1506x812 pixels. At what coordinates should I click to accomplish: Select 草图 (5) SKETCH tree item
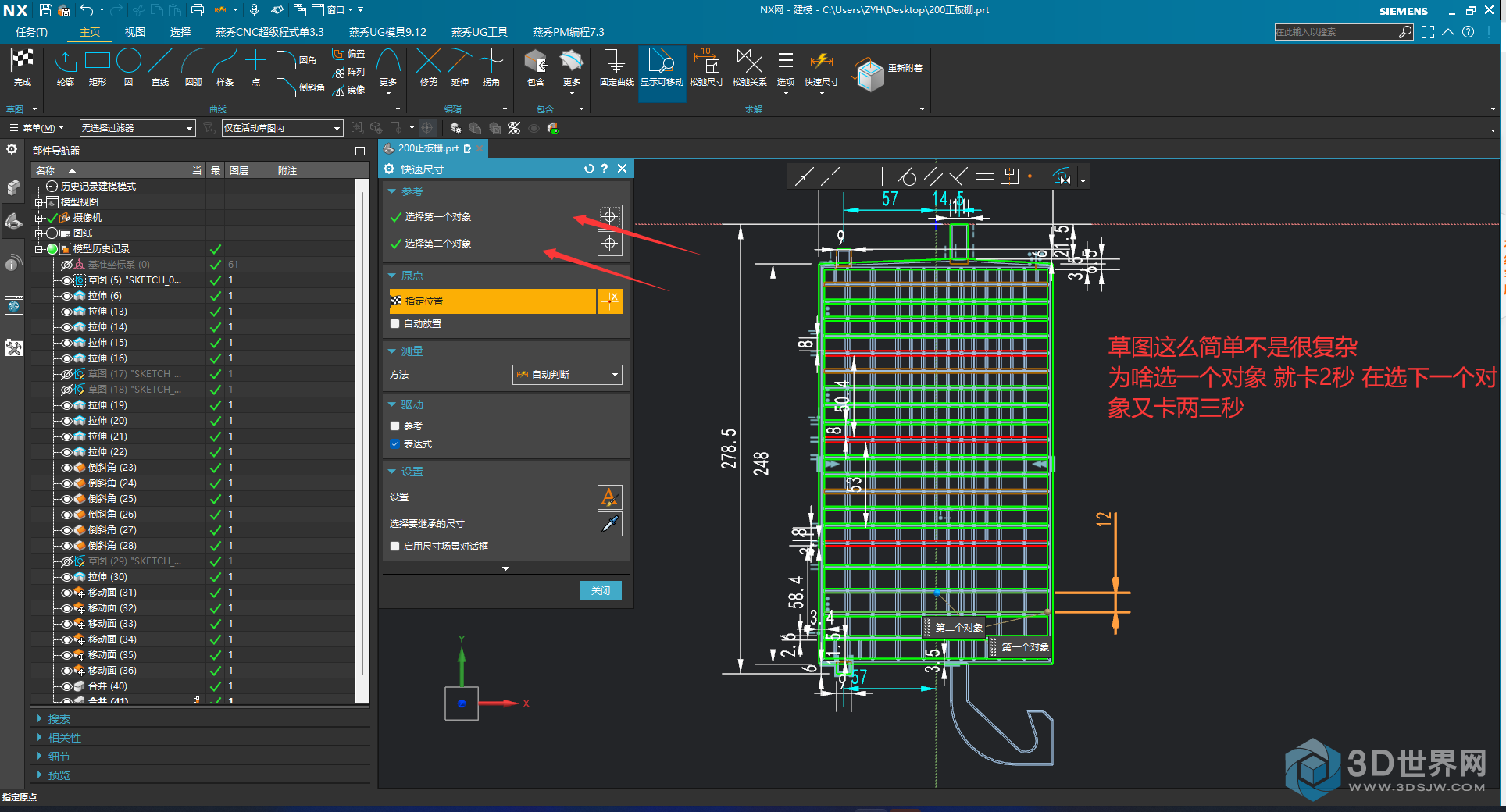(134, 280)
